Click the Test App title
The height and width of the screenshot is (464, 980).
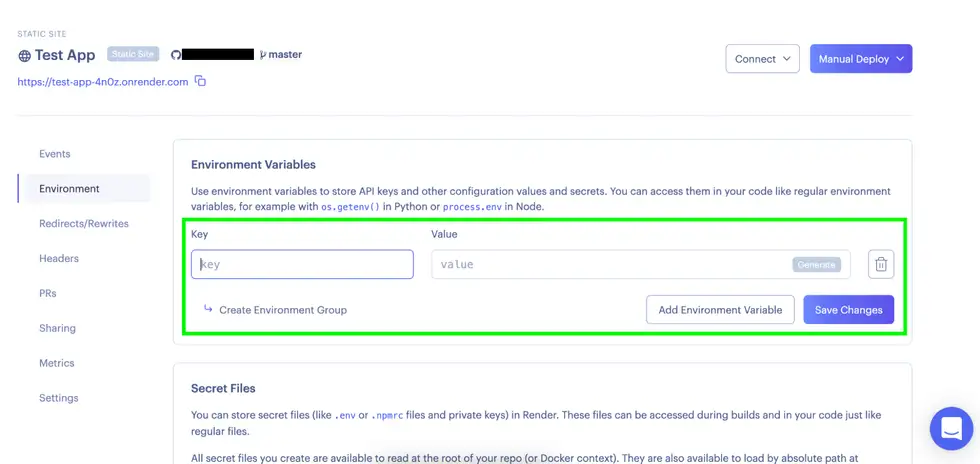[x=65, y=55]
